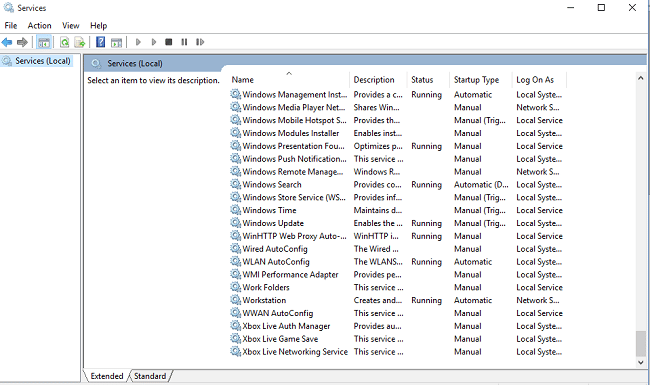This screenshot has width=650, height=385.
Task: Select the Windows Presentation Fou... service
Action: click(x=293, y=146)
